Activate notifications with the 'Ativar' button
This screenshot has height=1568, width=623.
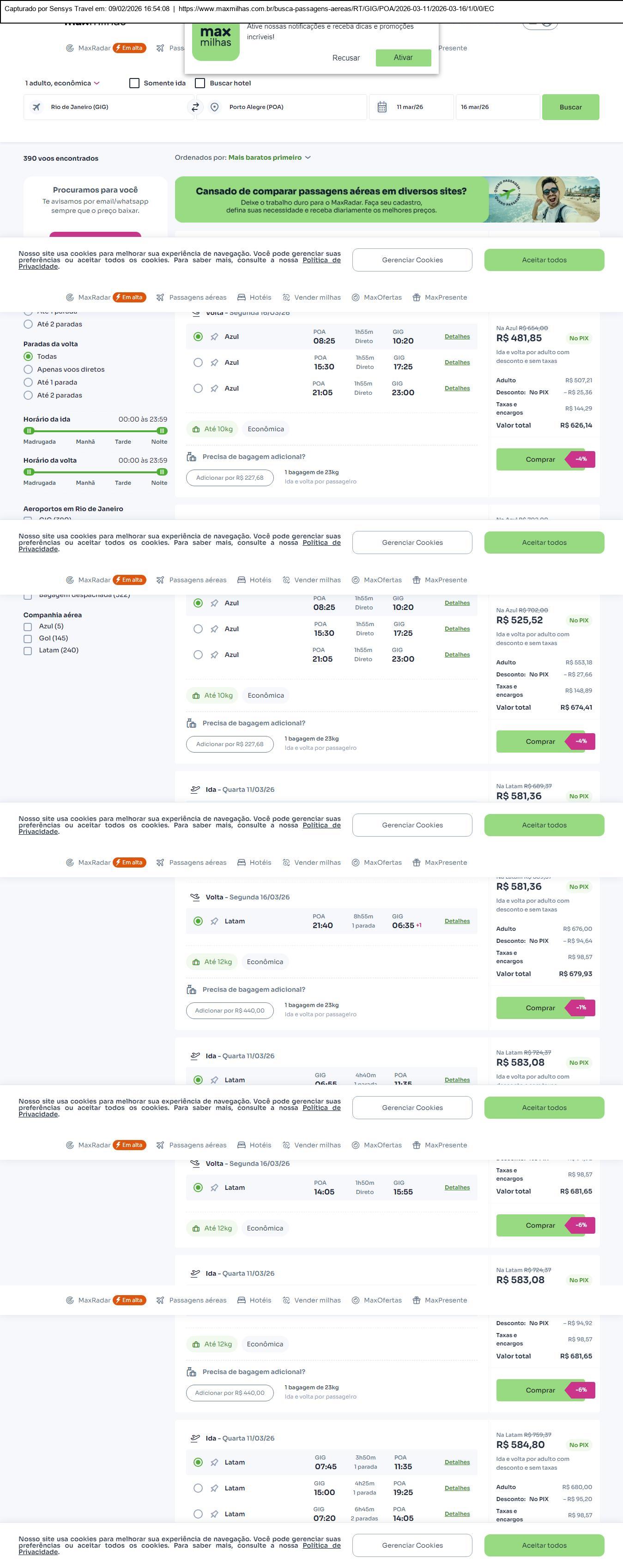click(403, 58)
